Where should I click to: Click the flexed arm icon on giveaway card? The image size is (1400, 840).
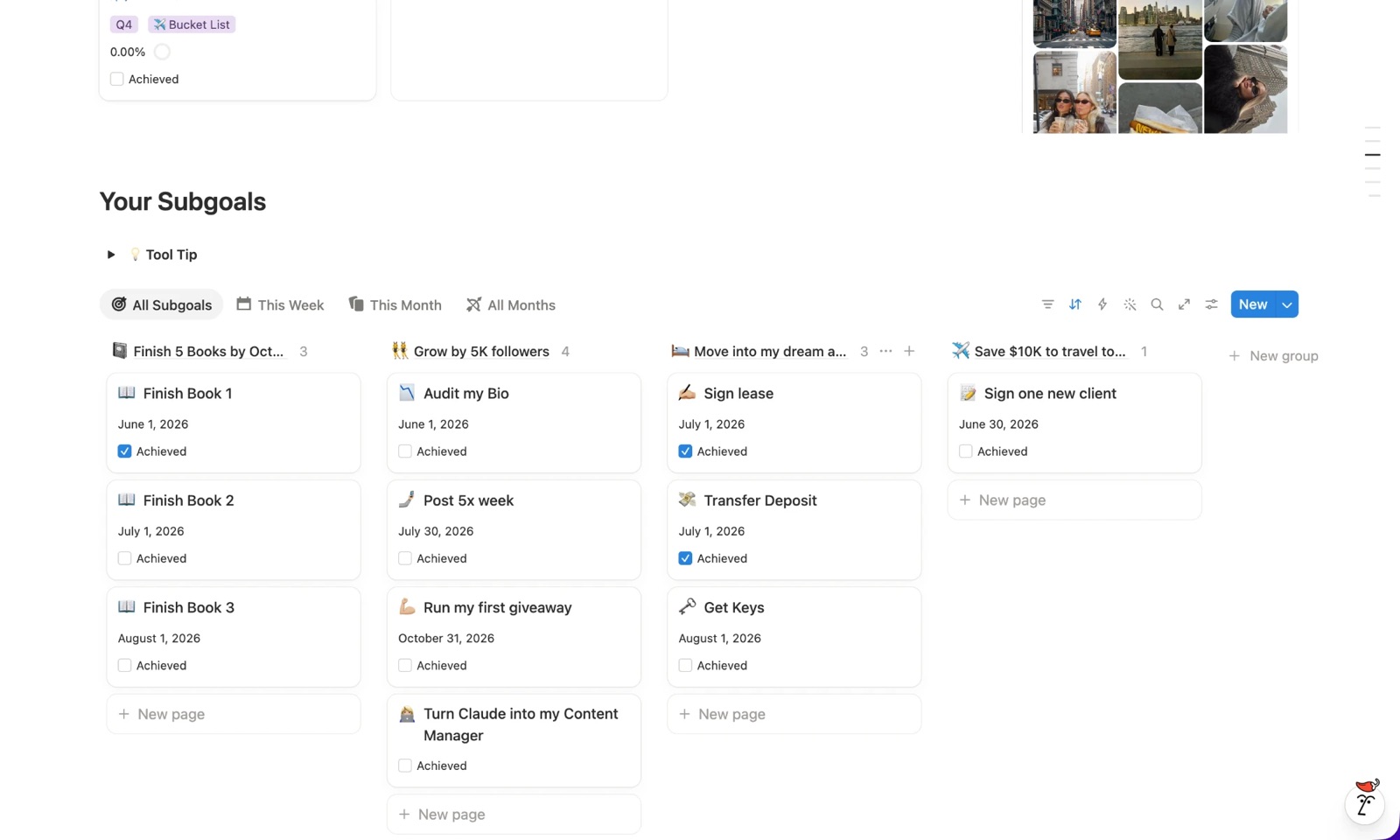pos(407,606)
